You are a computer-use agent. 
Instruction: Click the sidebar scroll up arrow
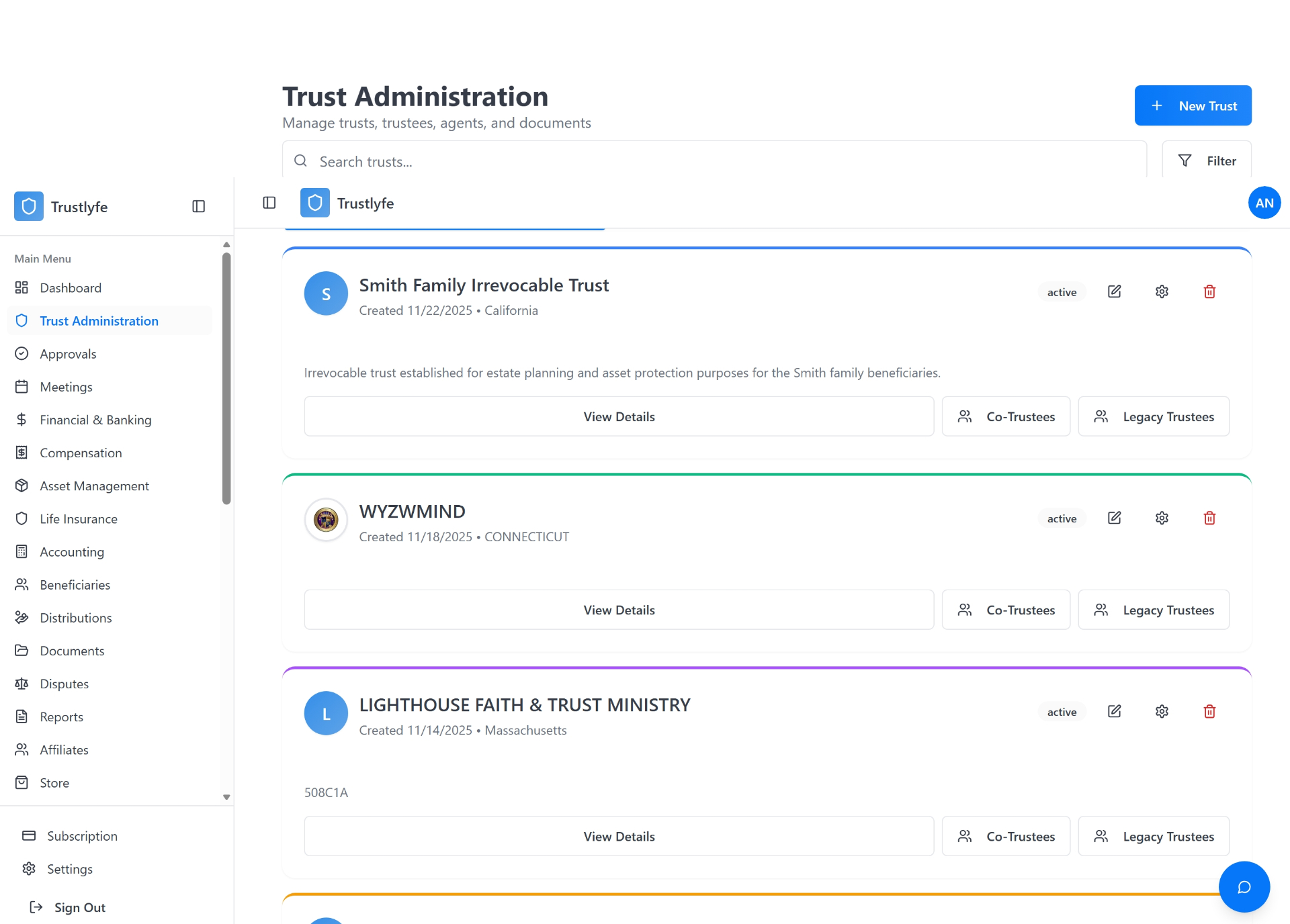pyautogui.click(x=226, y=245)
